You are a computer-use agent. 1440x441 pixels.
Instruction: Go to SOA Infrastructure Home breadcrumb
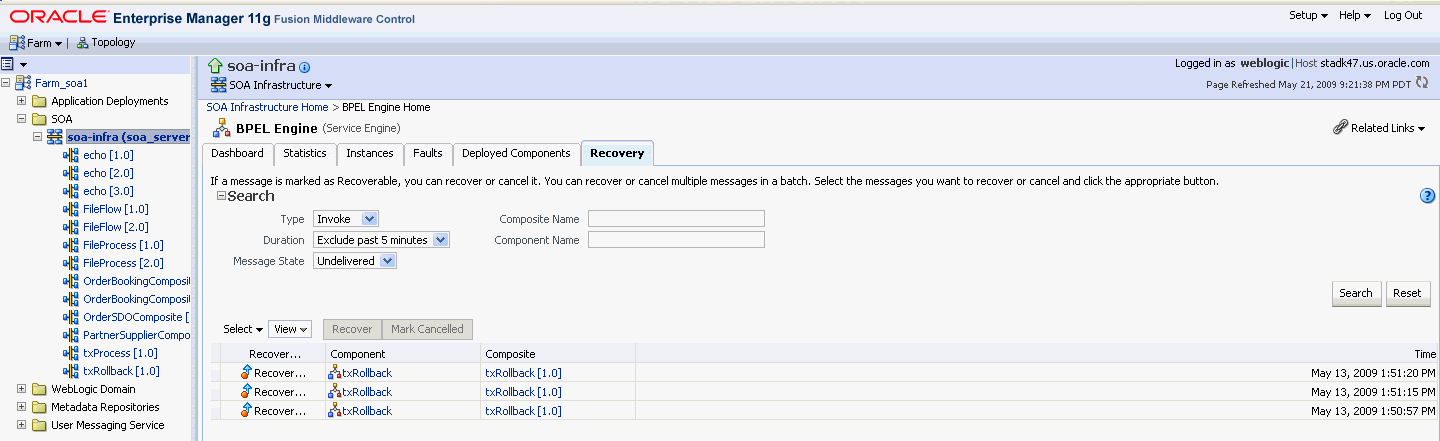pos(267,107)
